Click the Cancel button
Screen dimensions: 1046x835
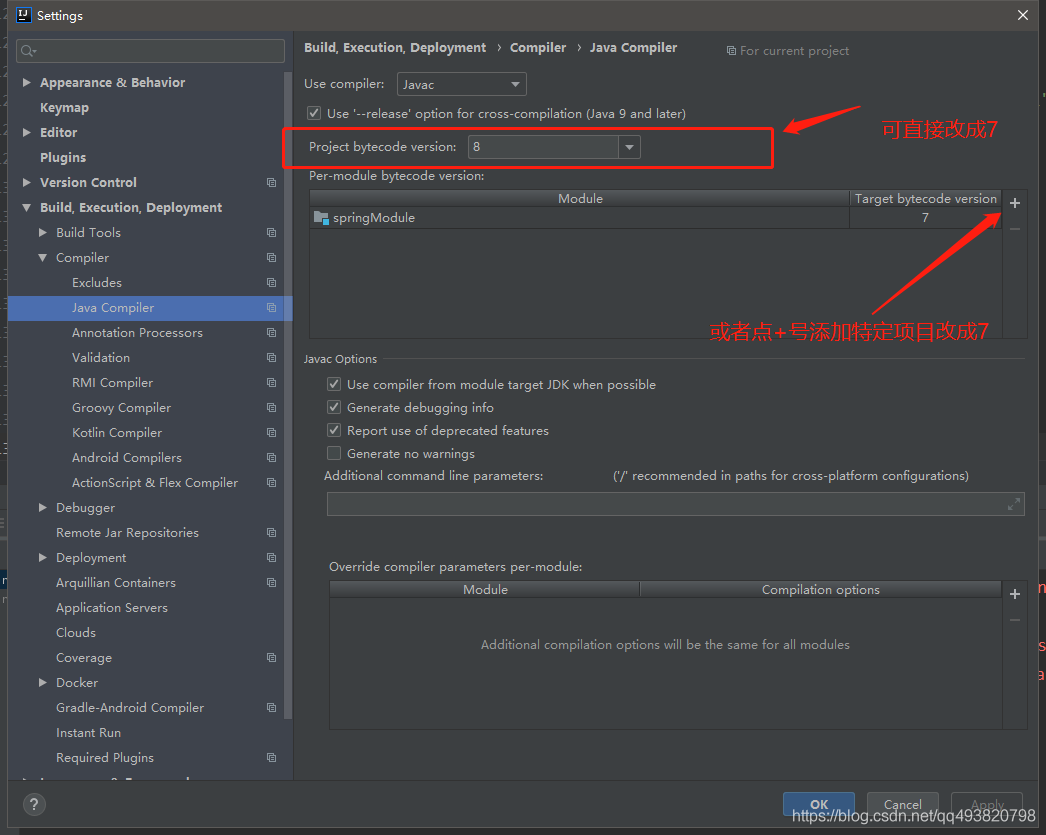902,804
